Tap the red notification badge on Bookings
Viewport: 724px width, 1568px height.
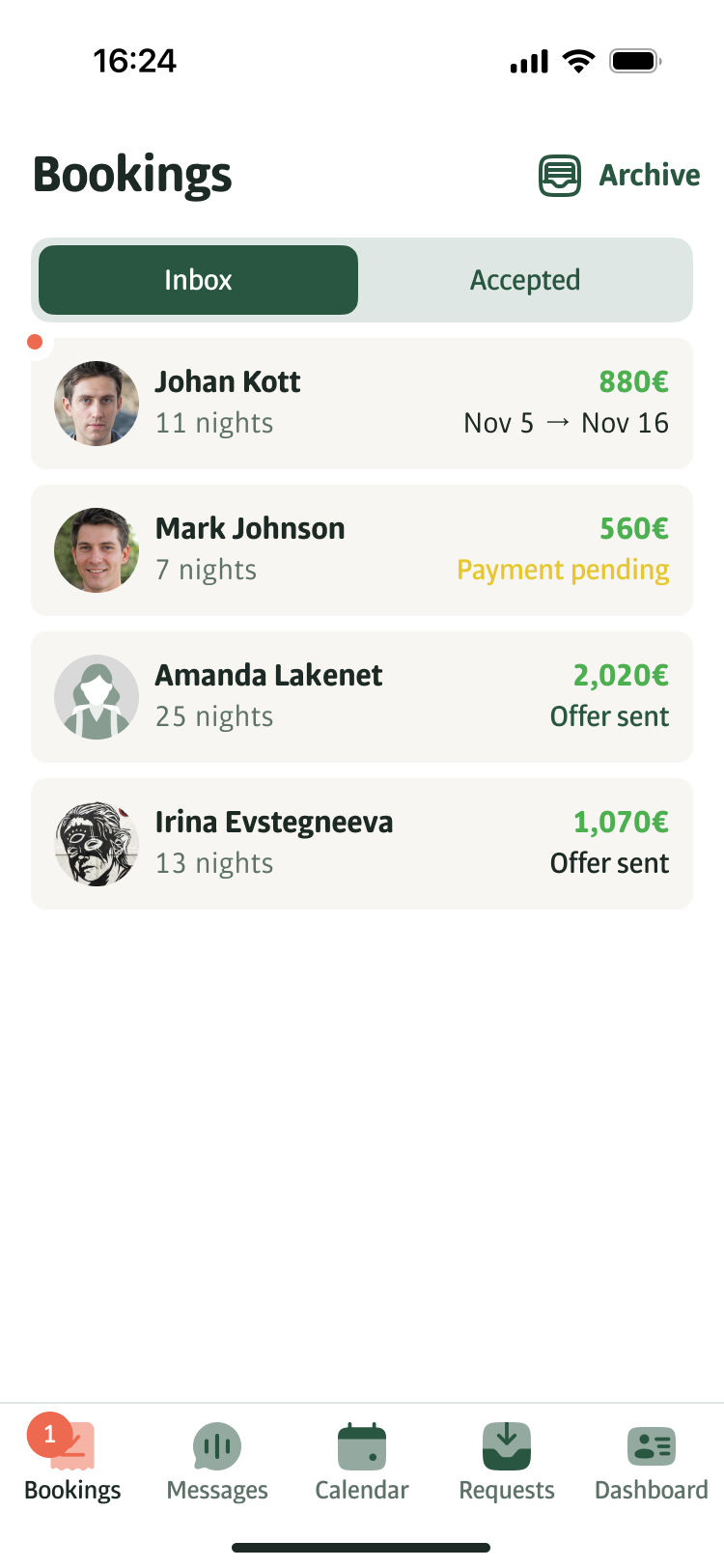[49, 1435]
